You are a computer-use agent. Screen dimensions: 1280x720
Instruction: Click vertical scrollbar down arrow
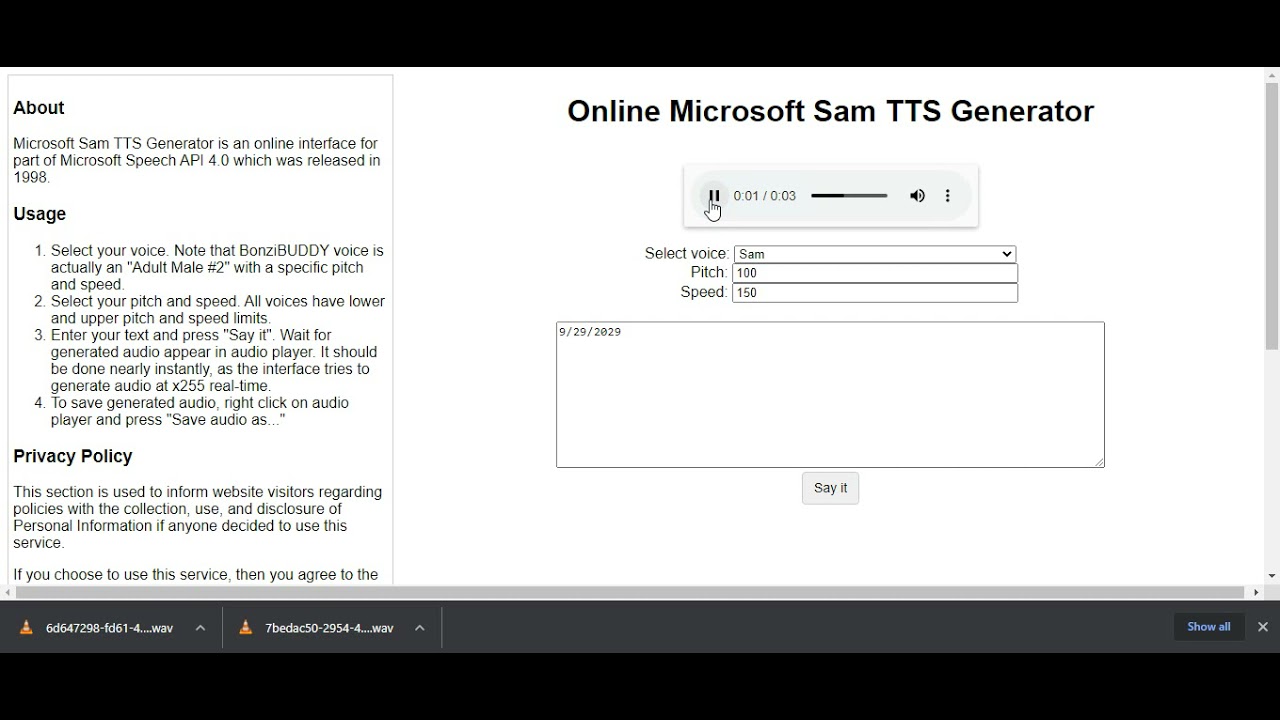coord(1272,576)
